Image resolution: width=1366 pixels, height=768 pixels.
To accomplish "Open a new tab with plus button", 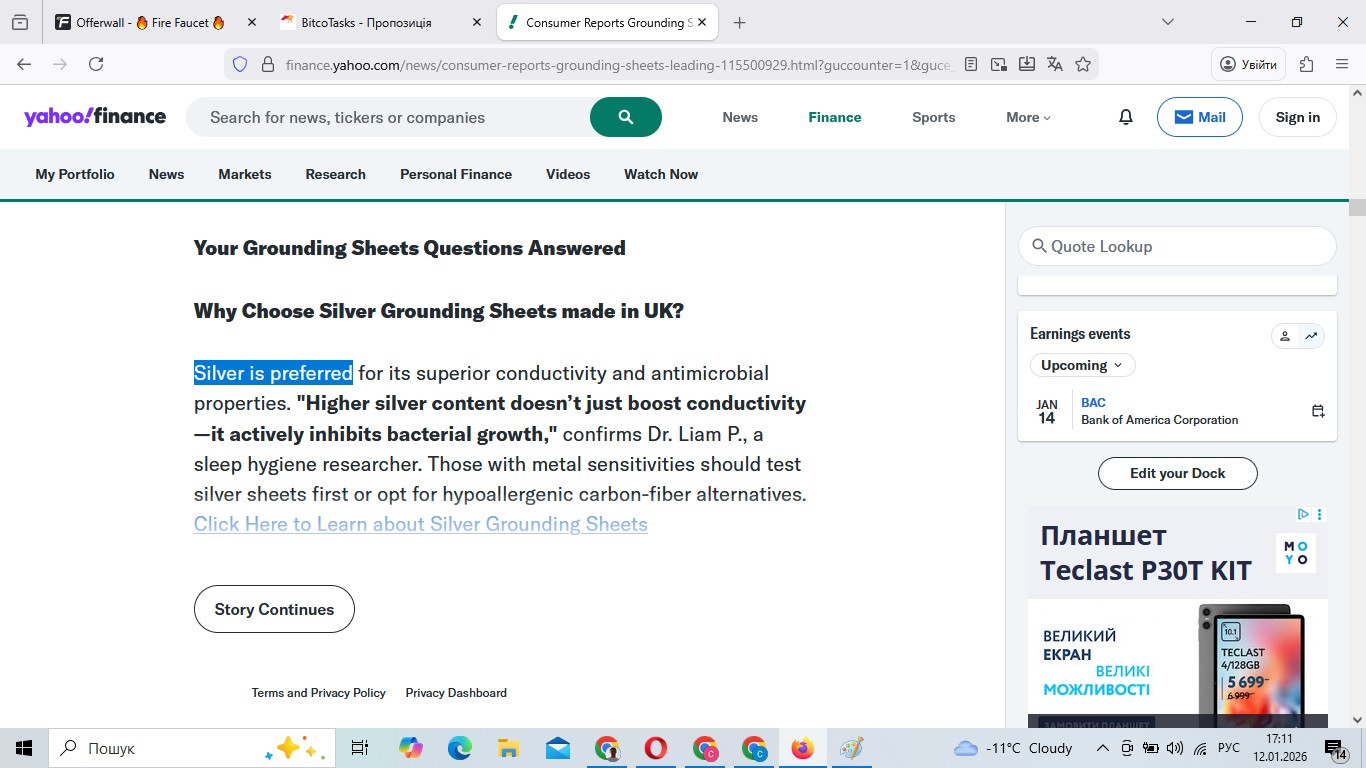I will click(x=740, y=22).
